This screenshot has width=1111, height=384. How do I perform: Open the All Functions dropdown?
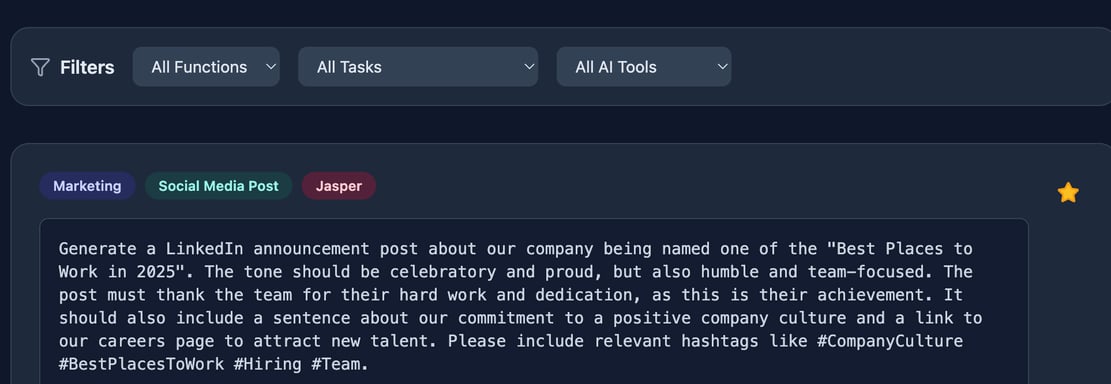point(206,67)
